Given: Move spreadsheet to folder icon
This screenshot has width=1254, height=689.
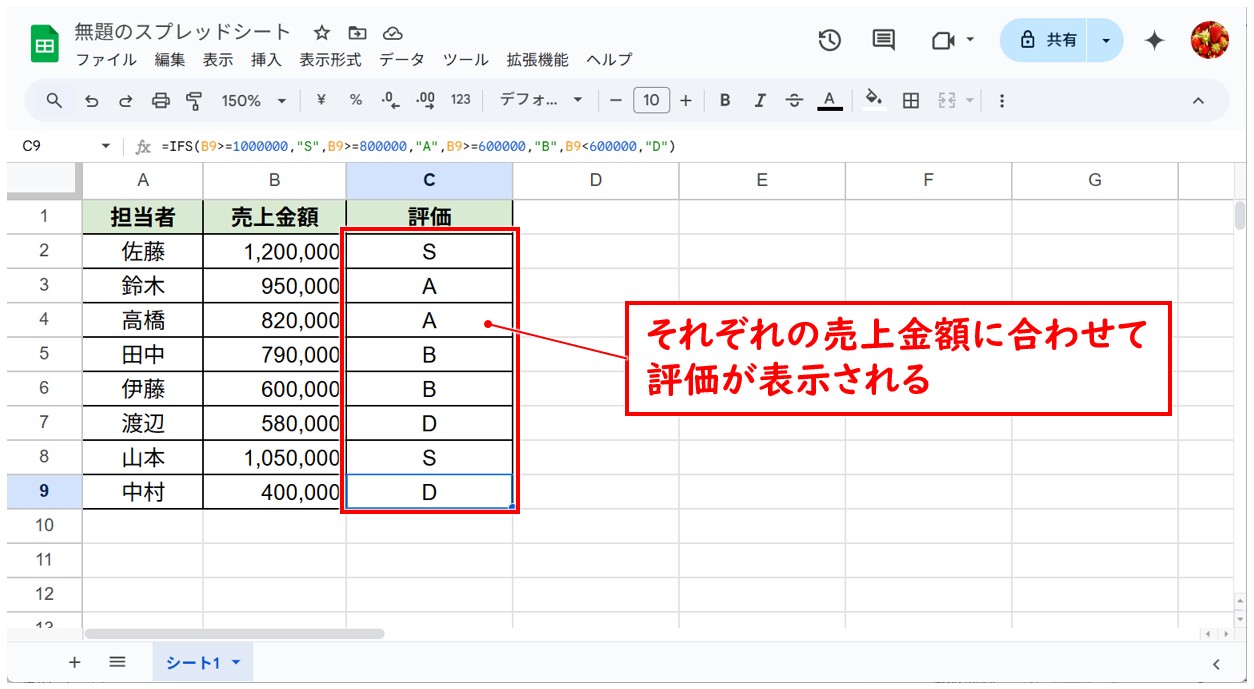Looking at the screenshot, I should click(357, 33).
